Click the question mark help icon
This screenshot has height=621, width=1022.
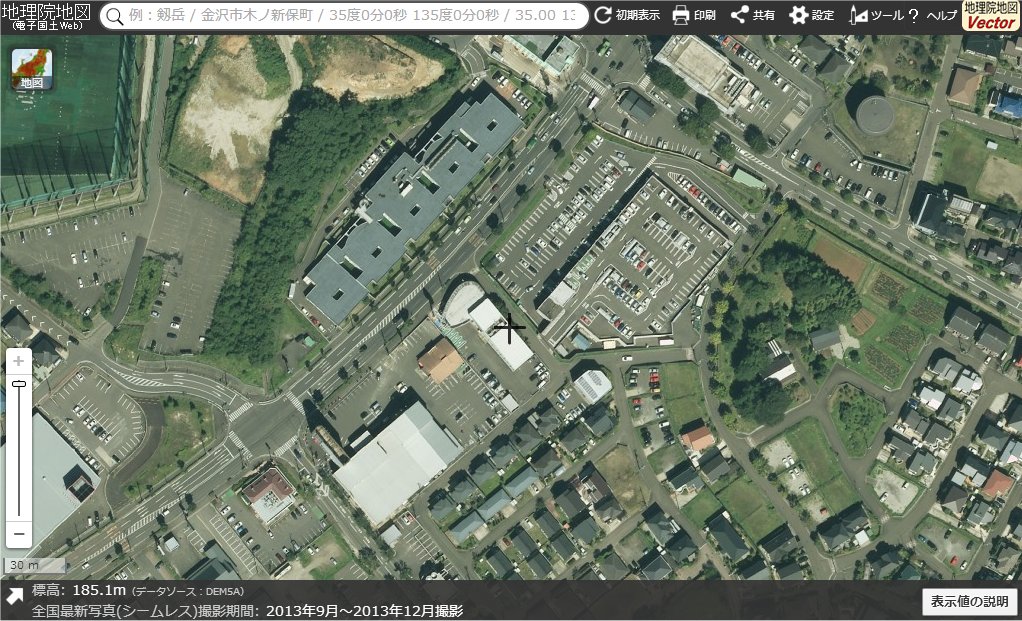913,15
